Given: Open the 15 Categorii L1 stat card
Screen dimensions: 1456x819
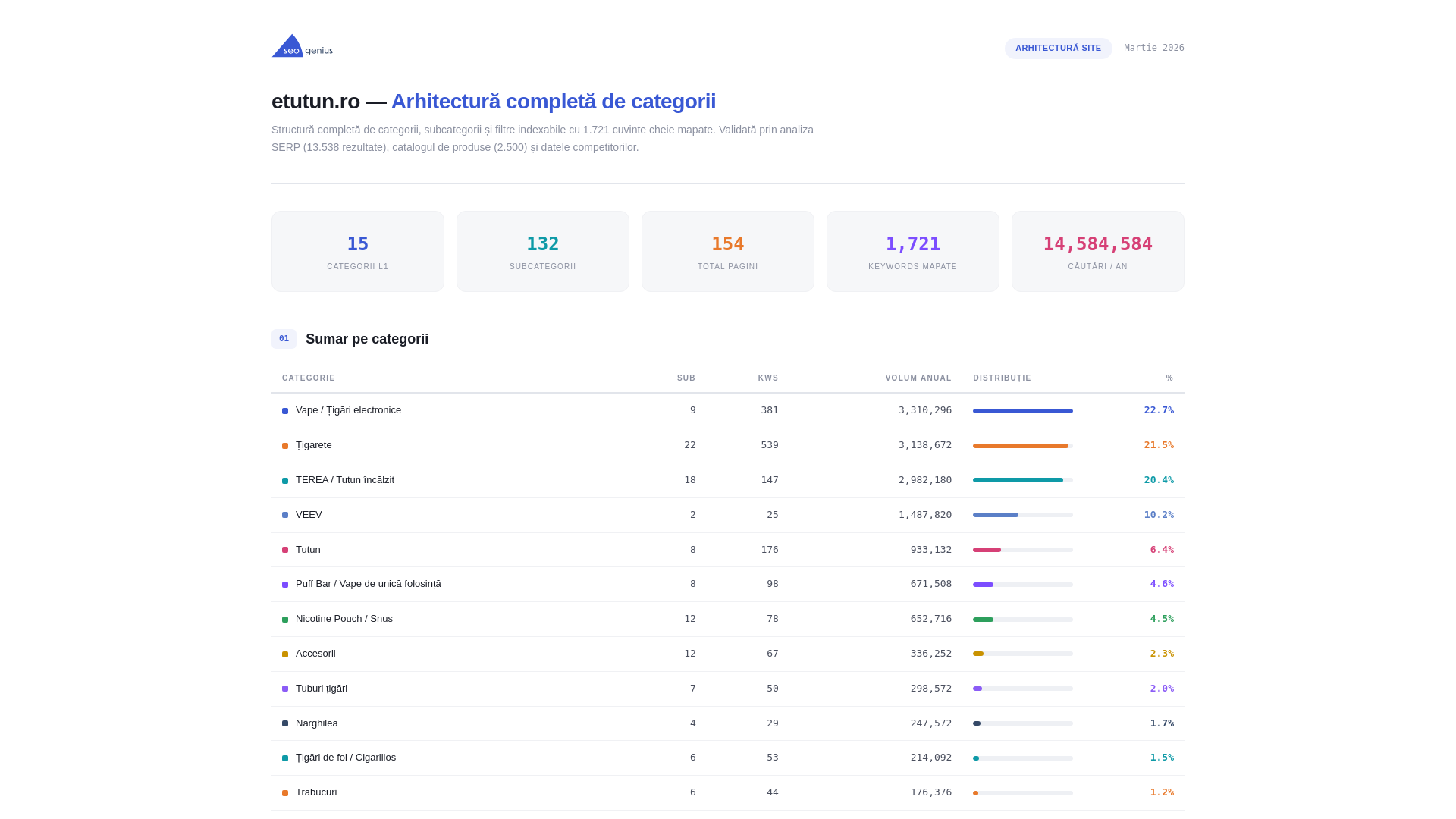Looking at the screenshot, I should (x=358, y=252).
